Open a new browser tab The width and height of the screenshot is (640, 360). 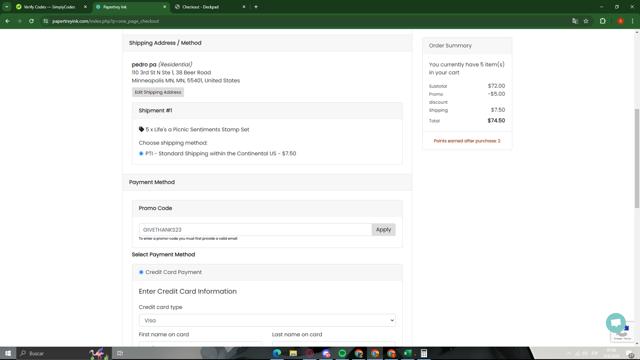point(256,7)
